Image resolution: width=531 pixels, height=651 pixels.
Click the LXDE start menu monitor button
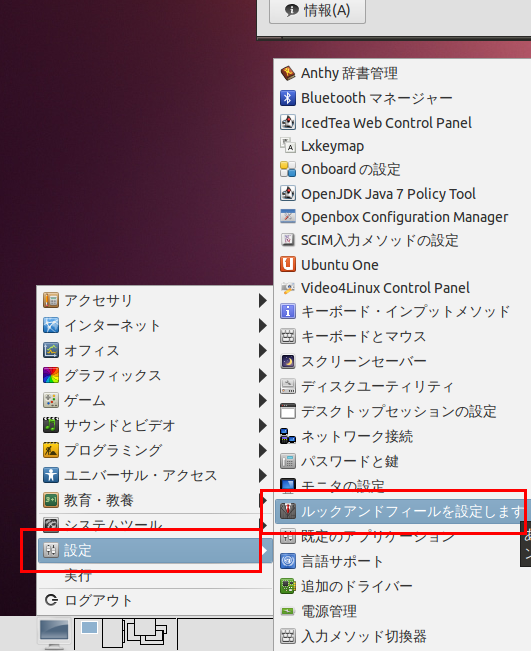tap(54, 634)
